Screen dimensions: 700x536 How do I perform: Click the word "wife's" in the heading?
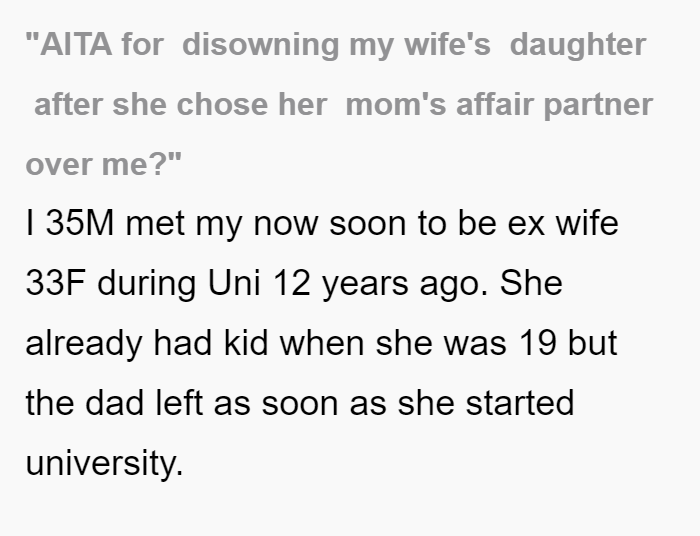tap(447, 45)
